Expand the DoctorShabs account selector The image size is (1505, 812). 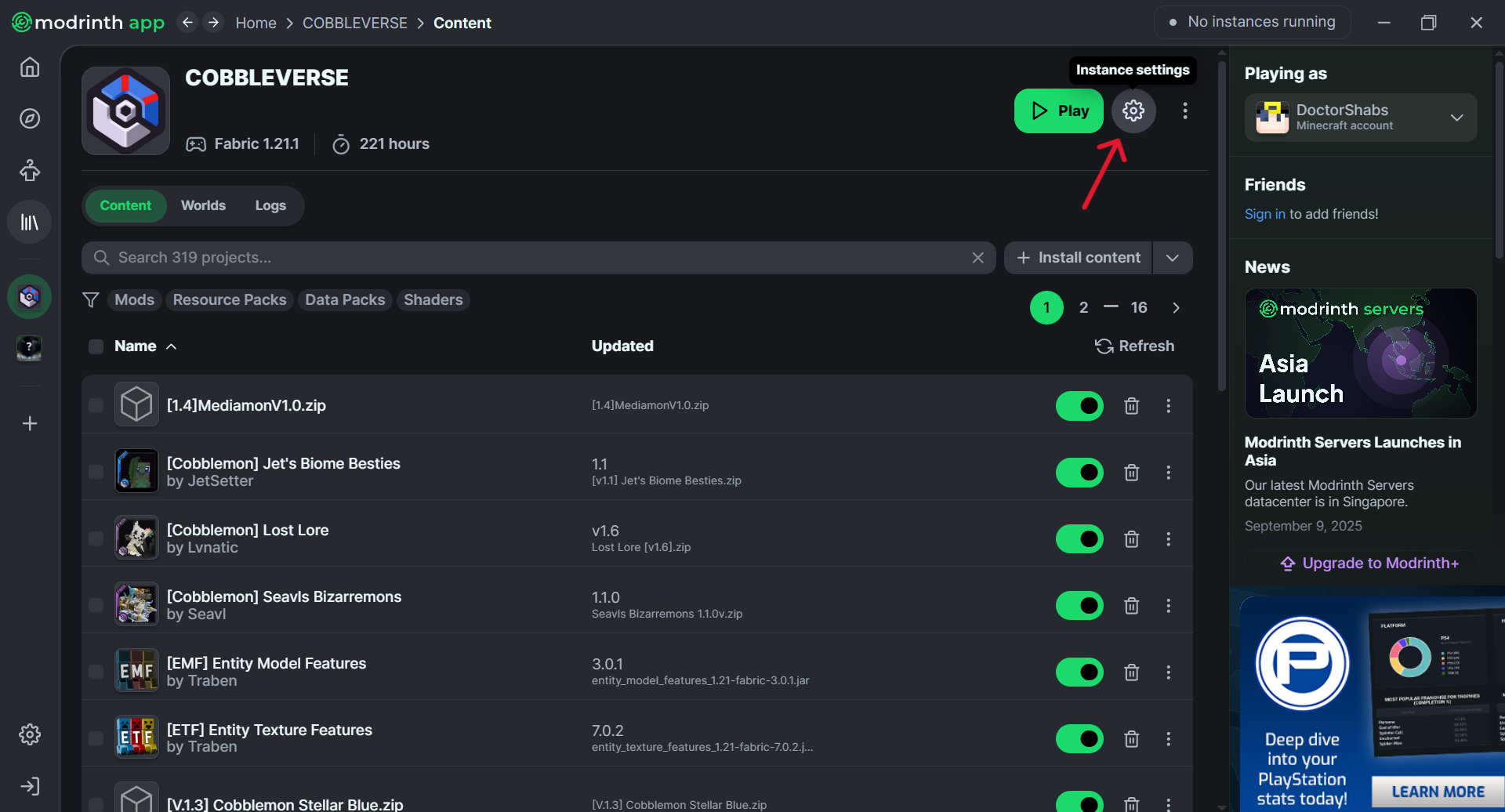coord(1456,118)
